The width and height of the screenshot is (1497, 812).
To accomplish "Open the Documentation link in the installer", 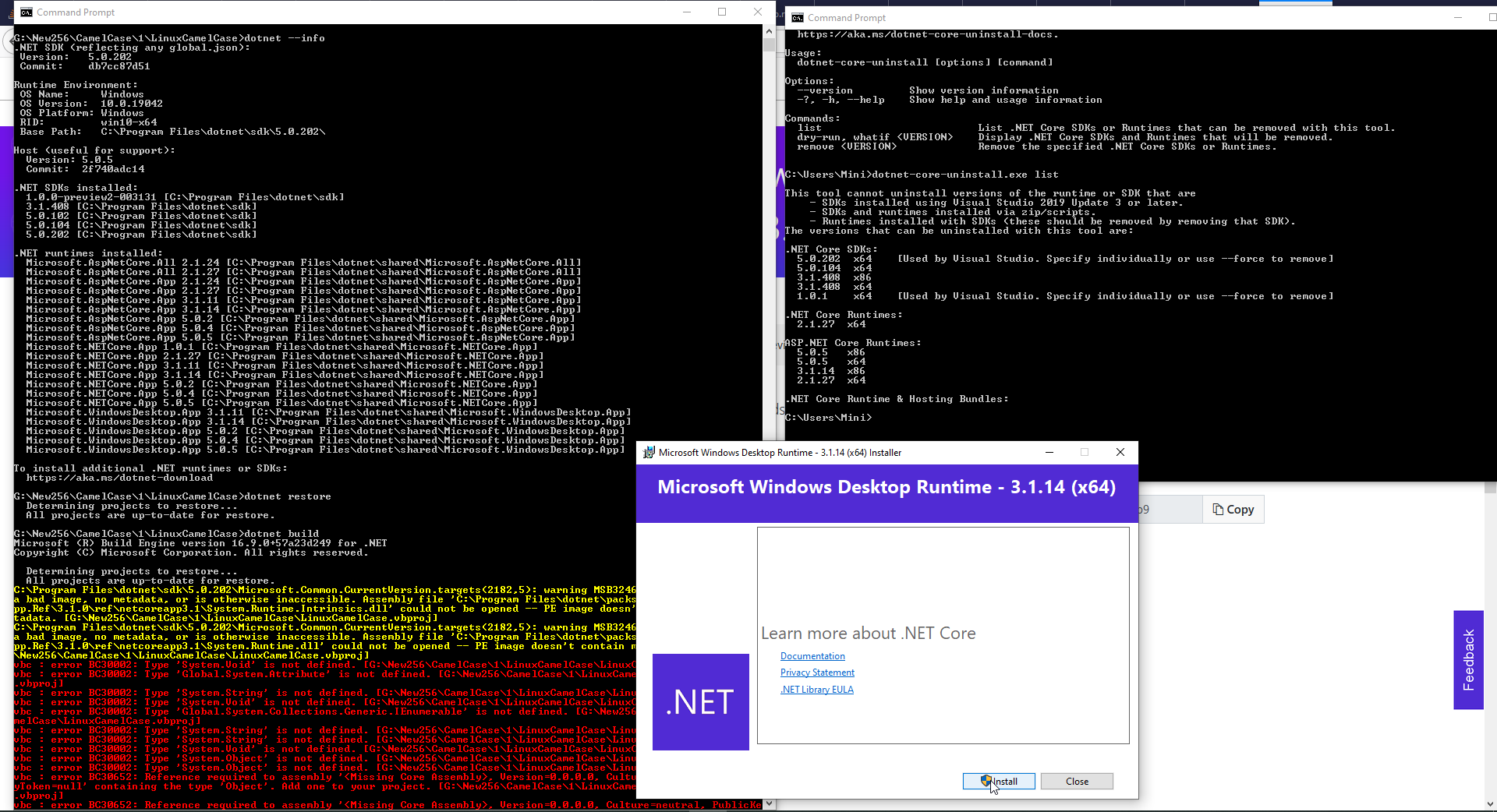I will (812, 656).
